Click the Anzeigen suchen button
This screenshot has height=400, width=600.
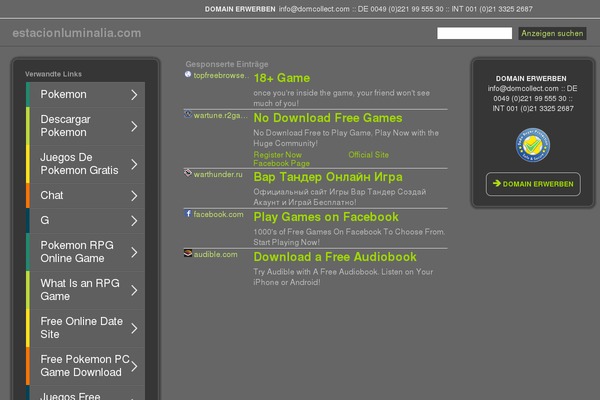[552, 33]
